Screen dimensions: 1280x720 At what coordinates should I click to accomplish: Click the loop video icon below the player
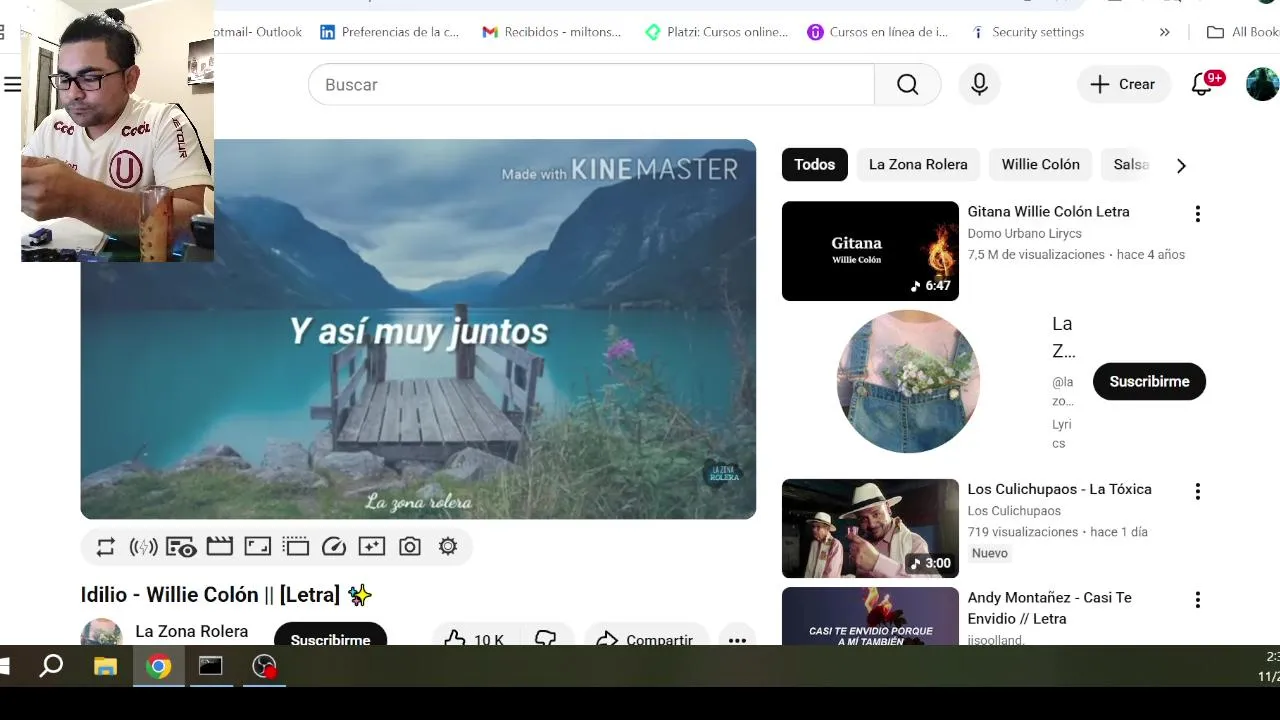(105, 547)
